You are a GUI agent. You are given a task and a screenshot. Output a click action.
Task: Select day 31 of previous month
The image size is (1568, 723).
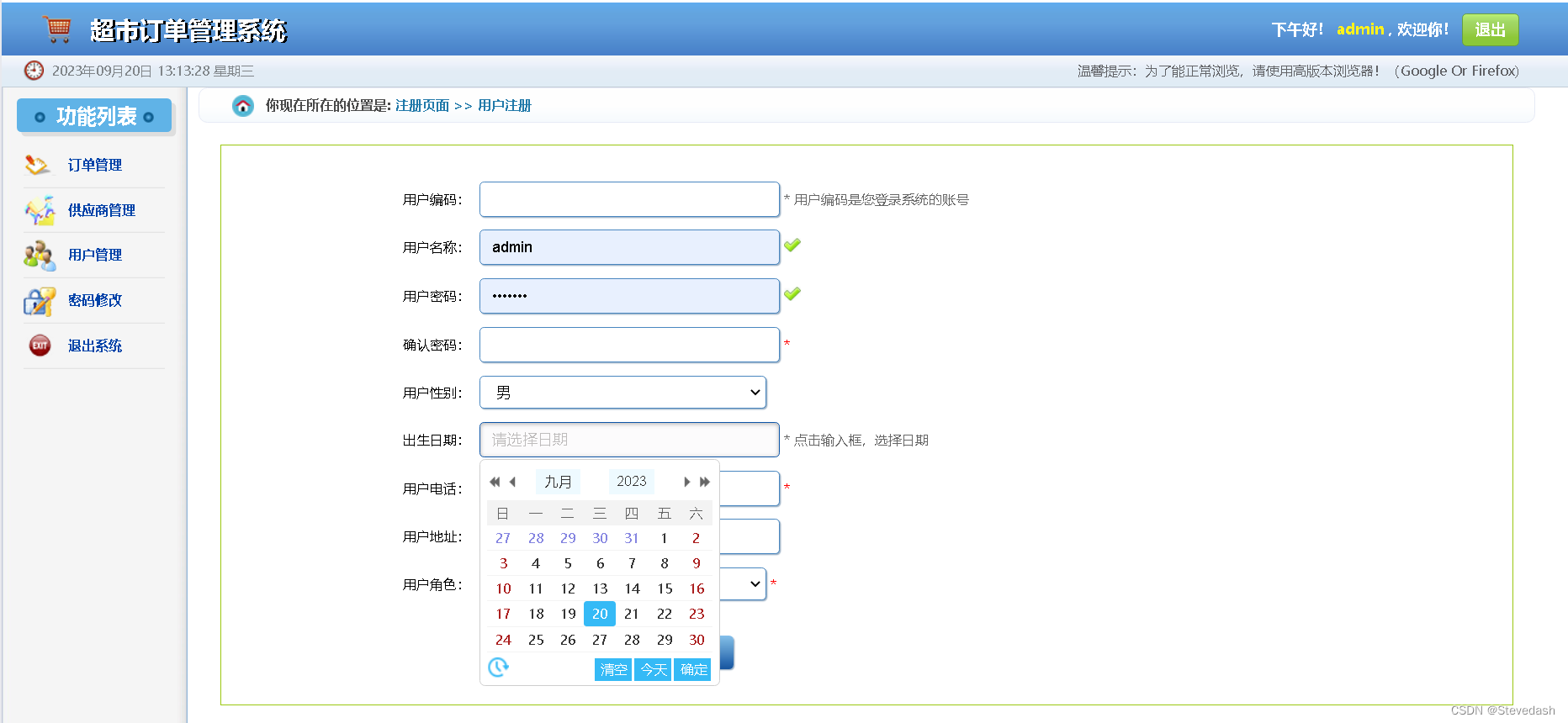coord(632,538)
